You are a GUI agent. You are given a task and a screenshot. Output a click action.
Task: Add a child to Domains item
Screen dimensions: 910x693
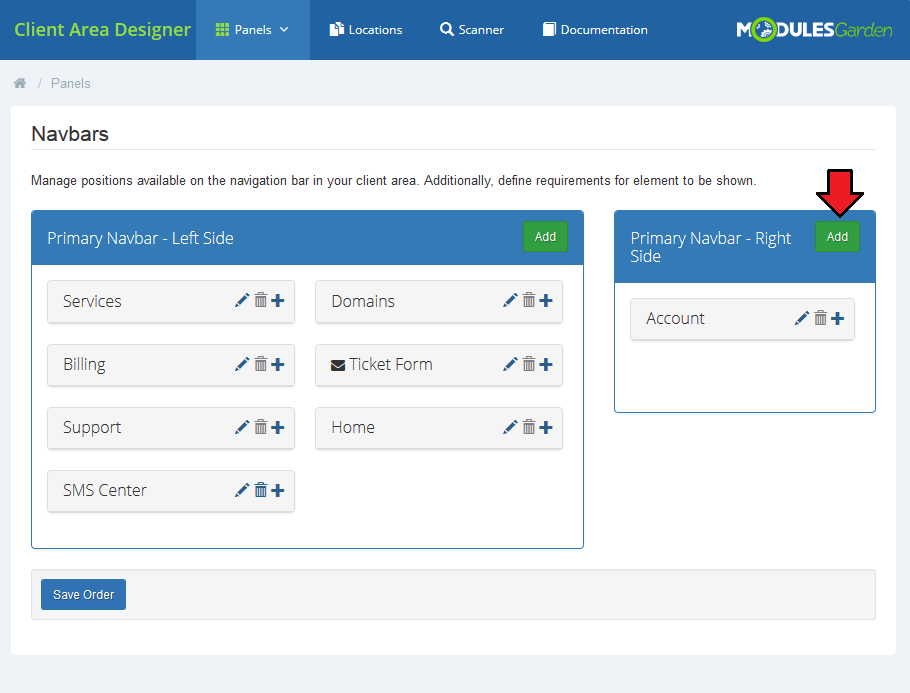click(546, 301)
